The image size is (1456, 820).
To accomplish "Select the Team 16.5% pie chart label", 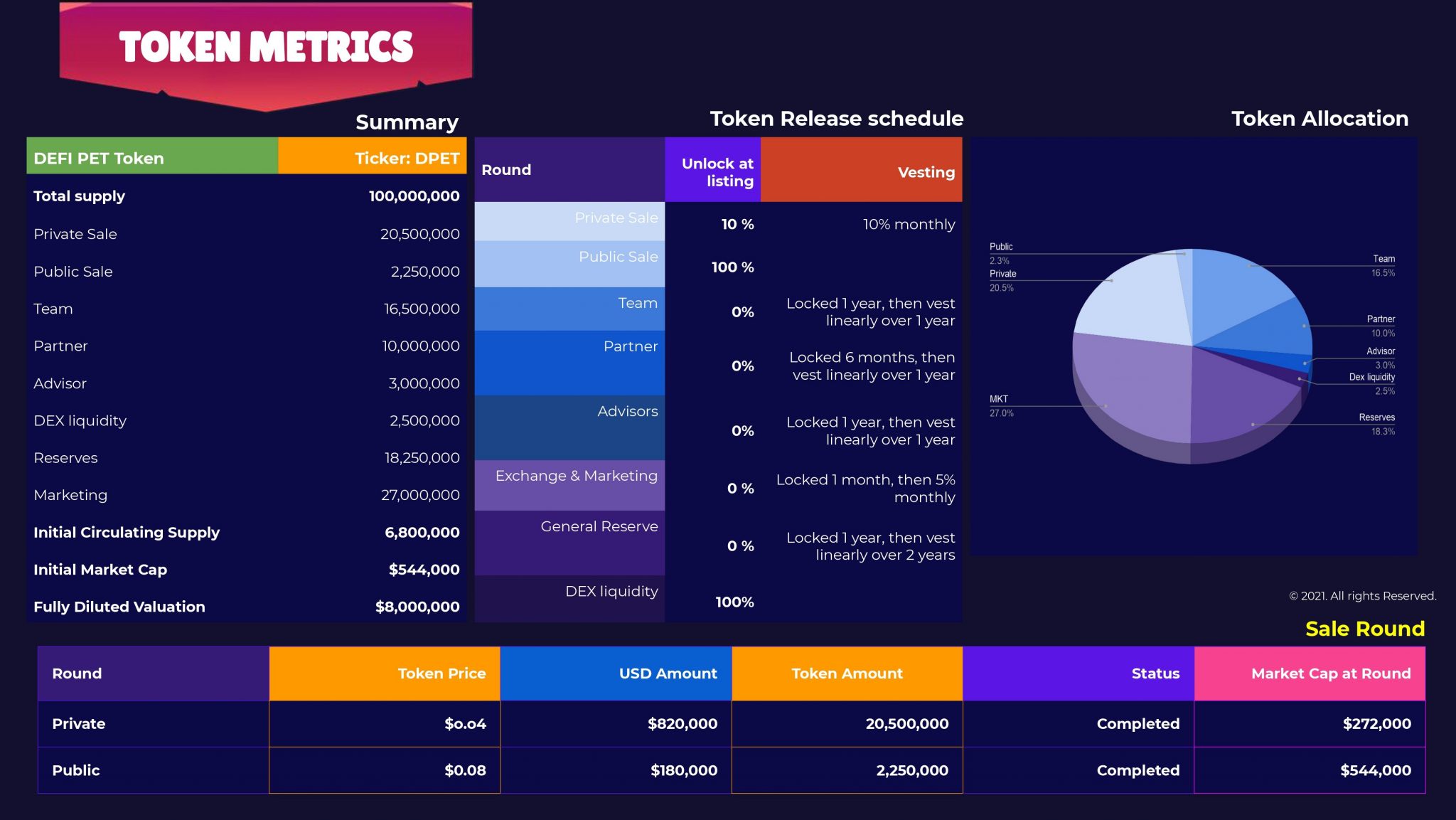I will coord(1383,266).
